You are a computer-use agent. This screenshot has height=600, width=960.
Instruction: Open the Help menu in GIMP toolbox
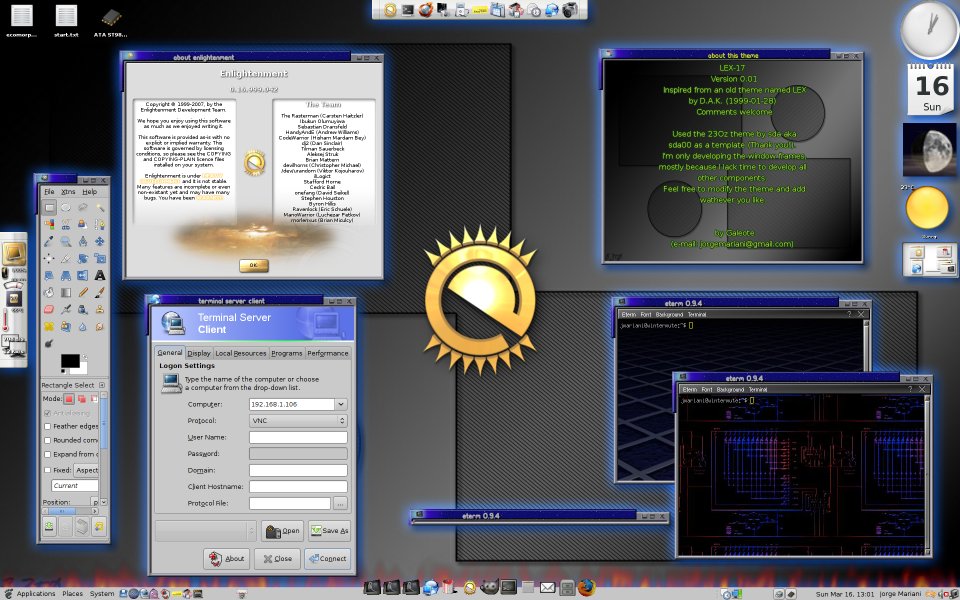pyautogui.click(x=89, y=192)
